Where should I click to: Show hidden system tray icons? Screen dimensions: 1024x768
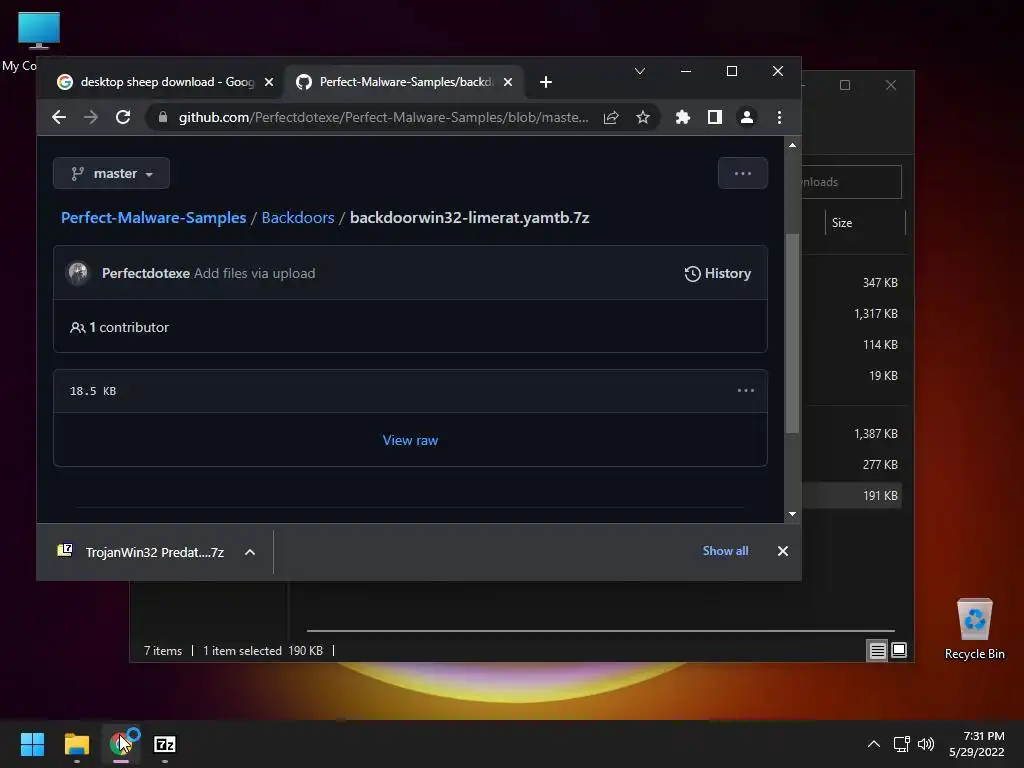point(874,744)
